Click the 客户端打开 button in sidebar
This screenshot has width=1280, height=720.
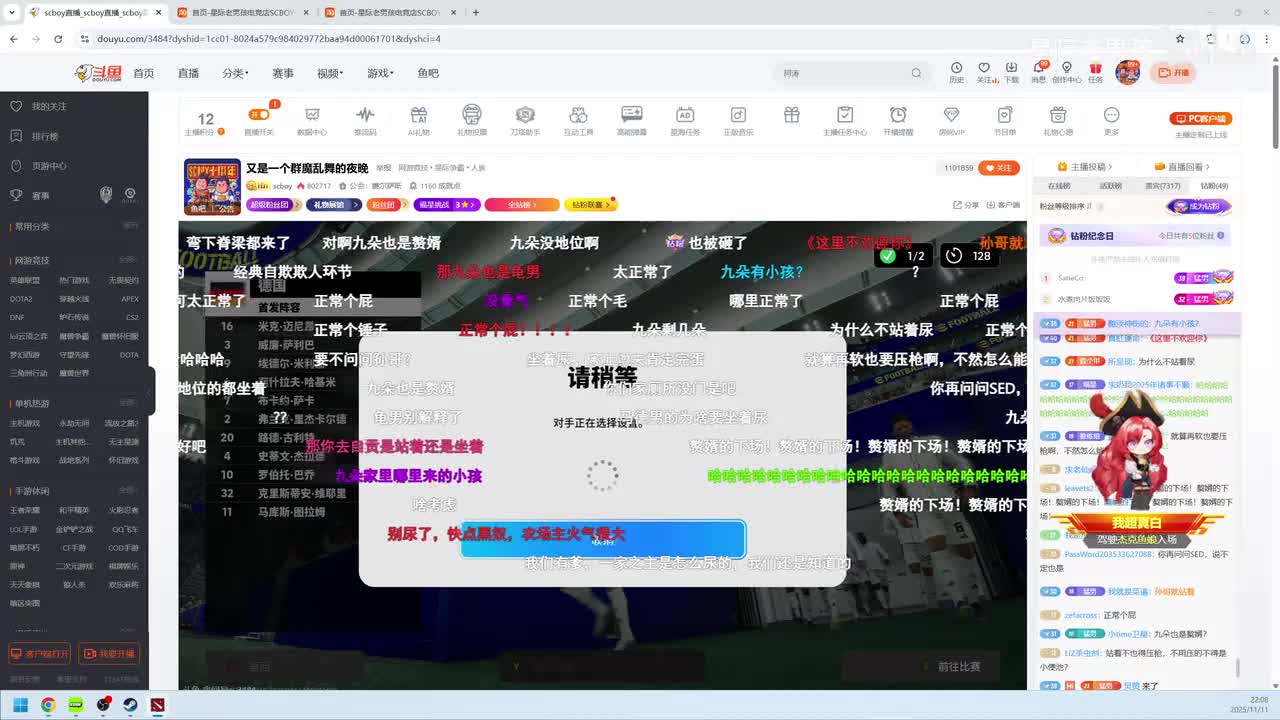tap(40, 654)
